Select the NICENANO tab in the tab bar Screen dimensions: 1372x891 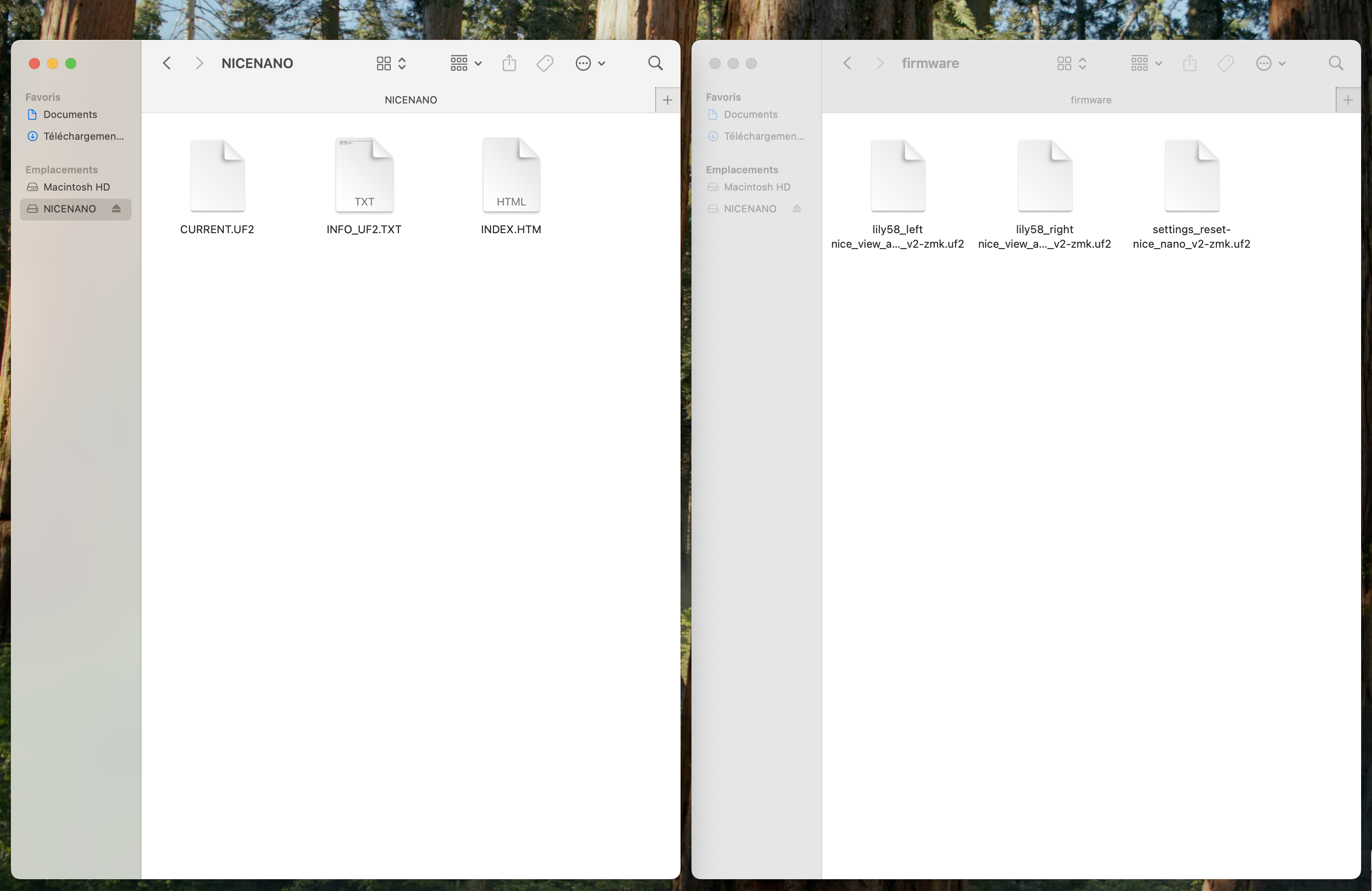pyautogui.click(x=411, y=100)
